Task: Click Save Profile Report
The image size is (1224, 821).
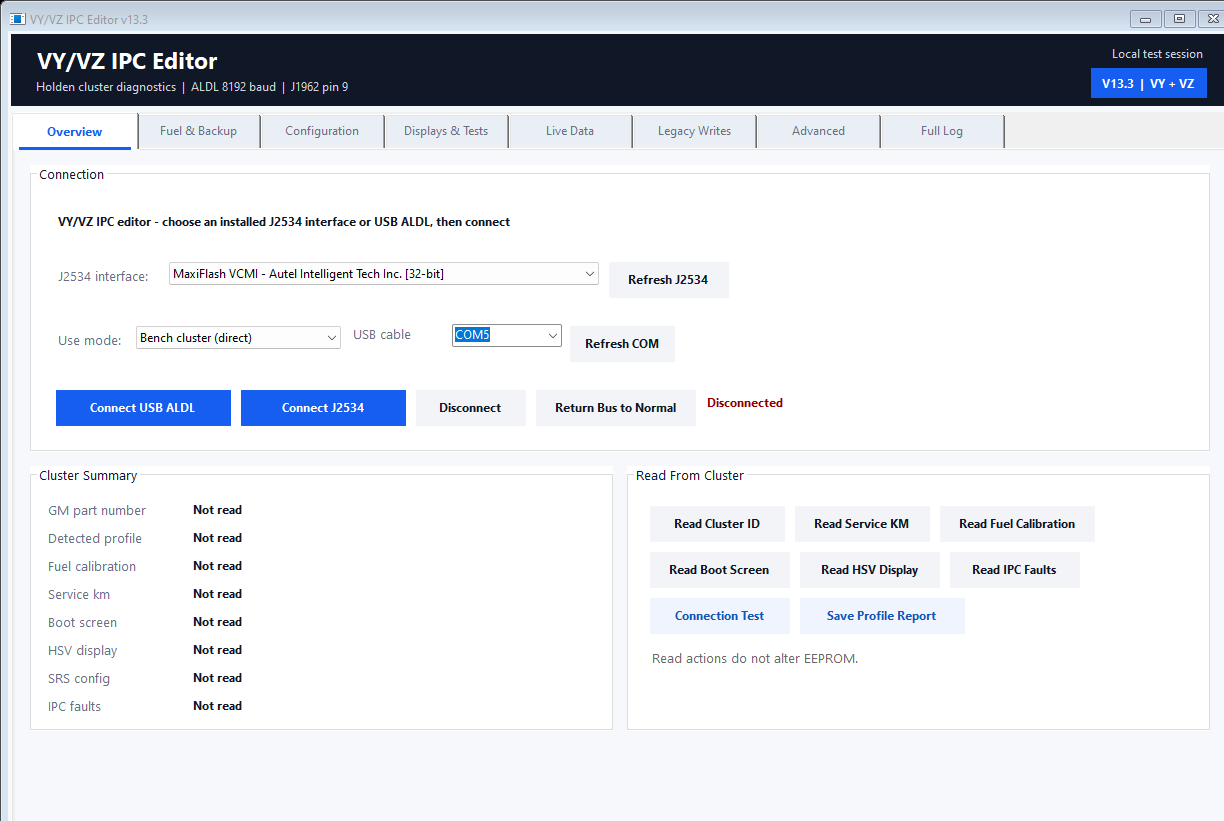Action: click(x=882, y=616)
